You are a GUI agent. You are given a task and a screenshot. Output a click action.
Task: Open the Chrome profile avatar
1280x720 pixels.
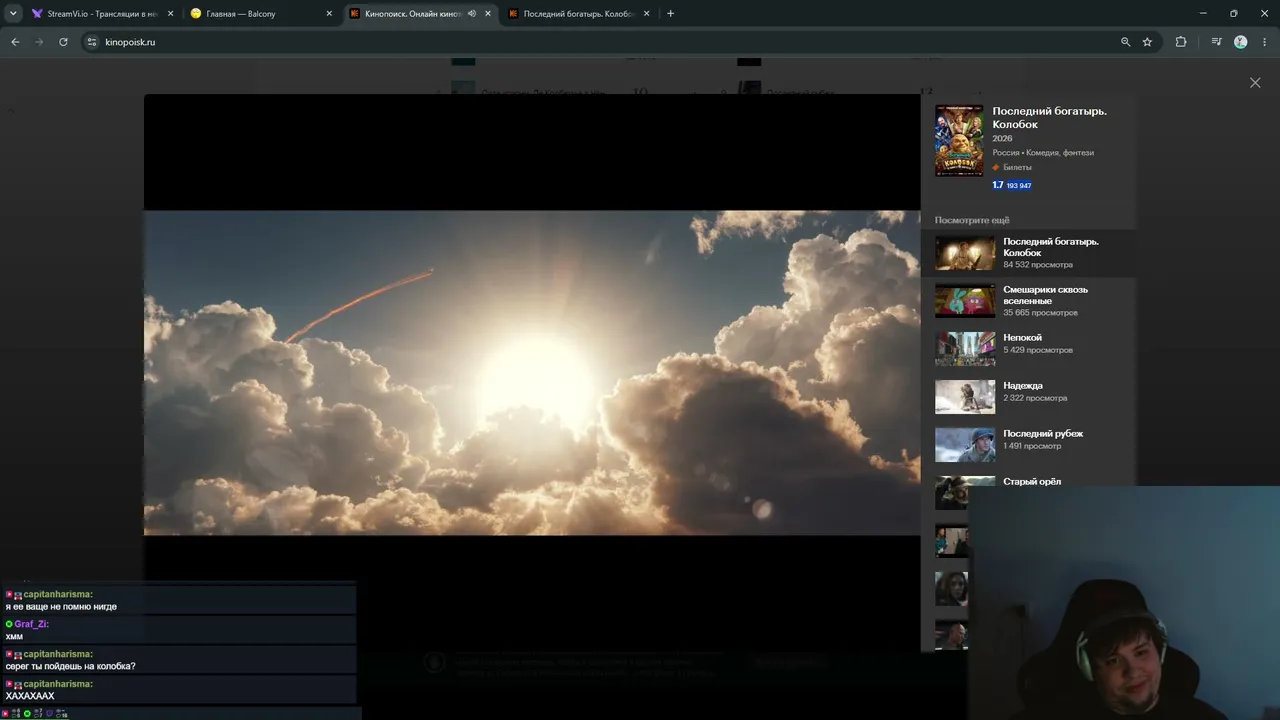(1241, 42)
